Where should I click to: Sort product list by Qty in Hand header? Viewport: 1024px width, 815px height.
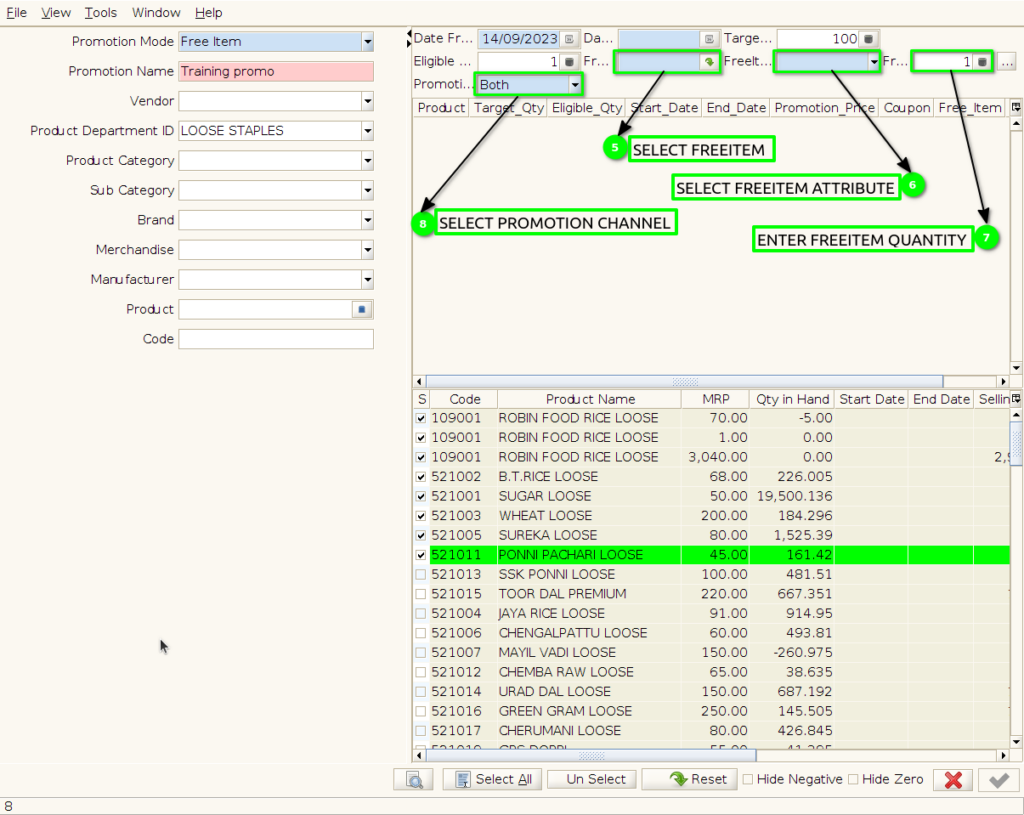coord(793,399)
